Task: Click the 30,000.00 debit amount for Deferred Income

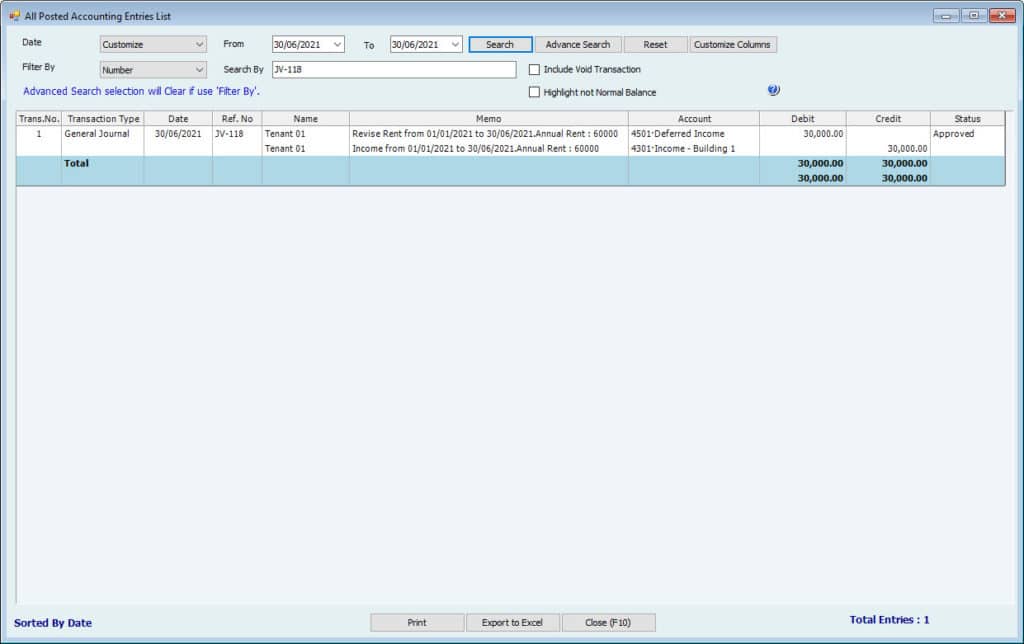Action: pyautogui.click(x=803, y=134)
